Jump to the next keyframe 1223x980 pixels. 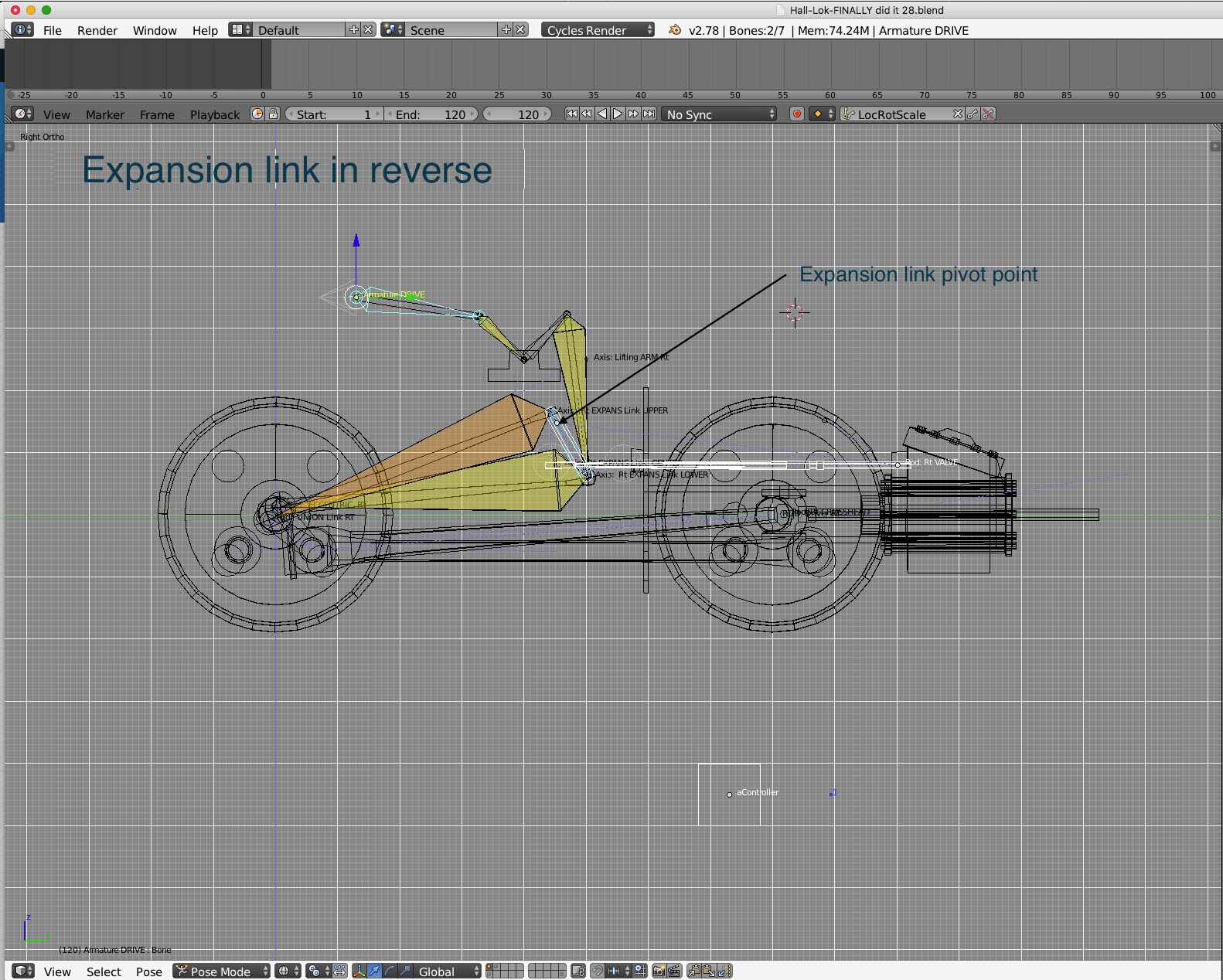(x=633, y=114)
